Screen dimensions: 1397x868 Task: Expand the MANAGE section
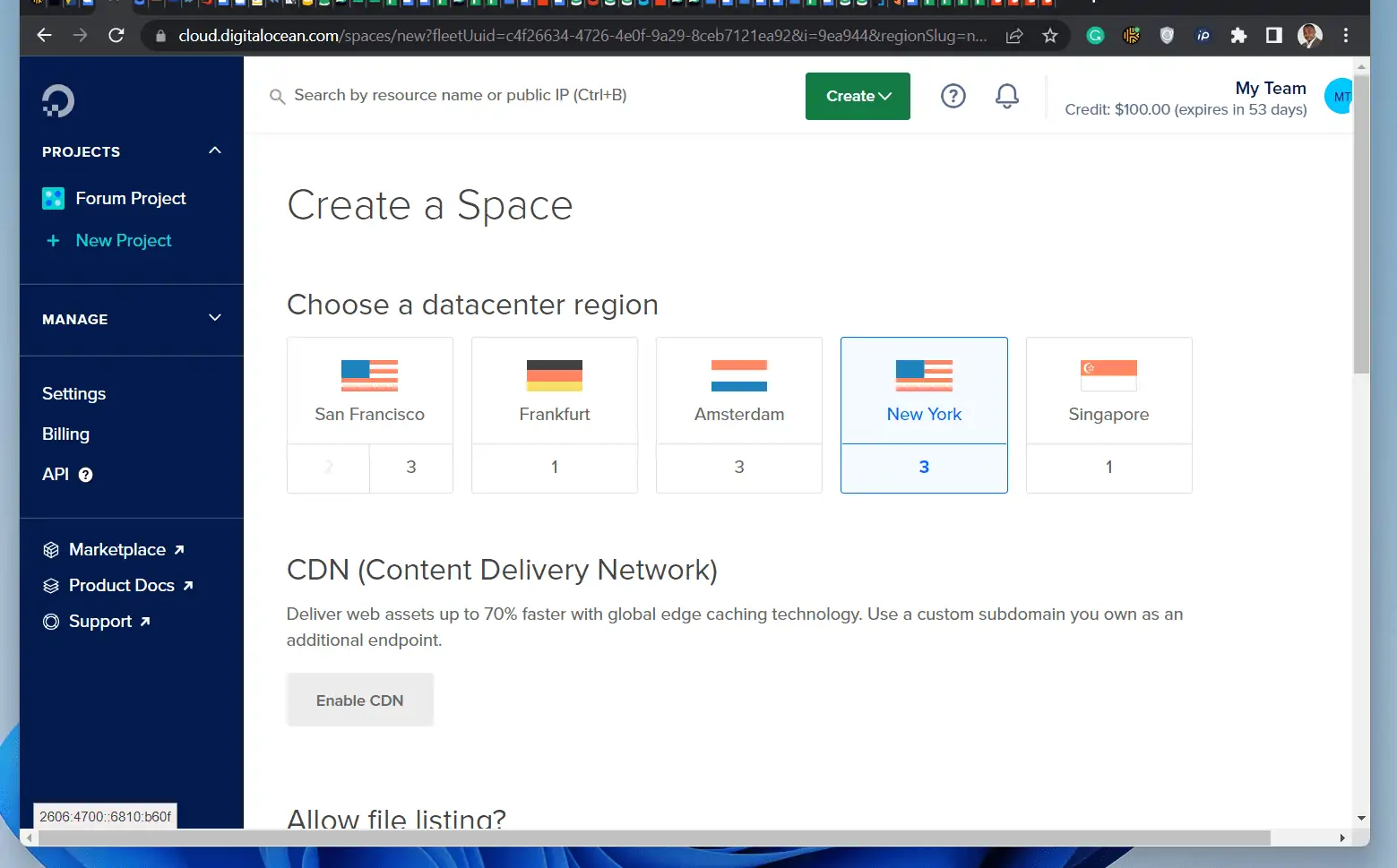pos(214,318)
